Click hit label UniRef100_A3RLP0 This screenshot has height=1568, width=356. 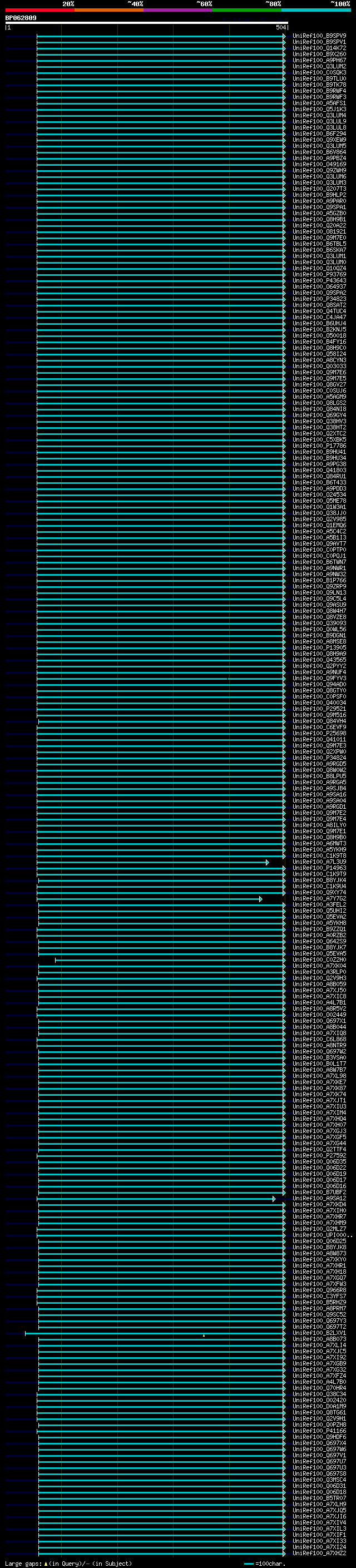pos(319,972)
